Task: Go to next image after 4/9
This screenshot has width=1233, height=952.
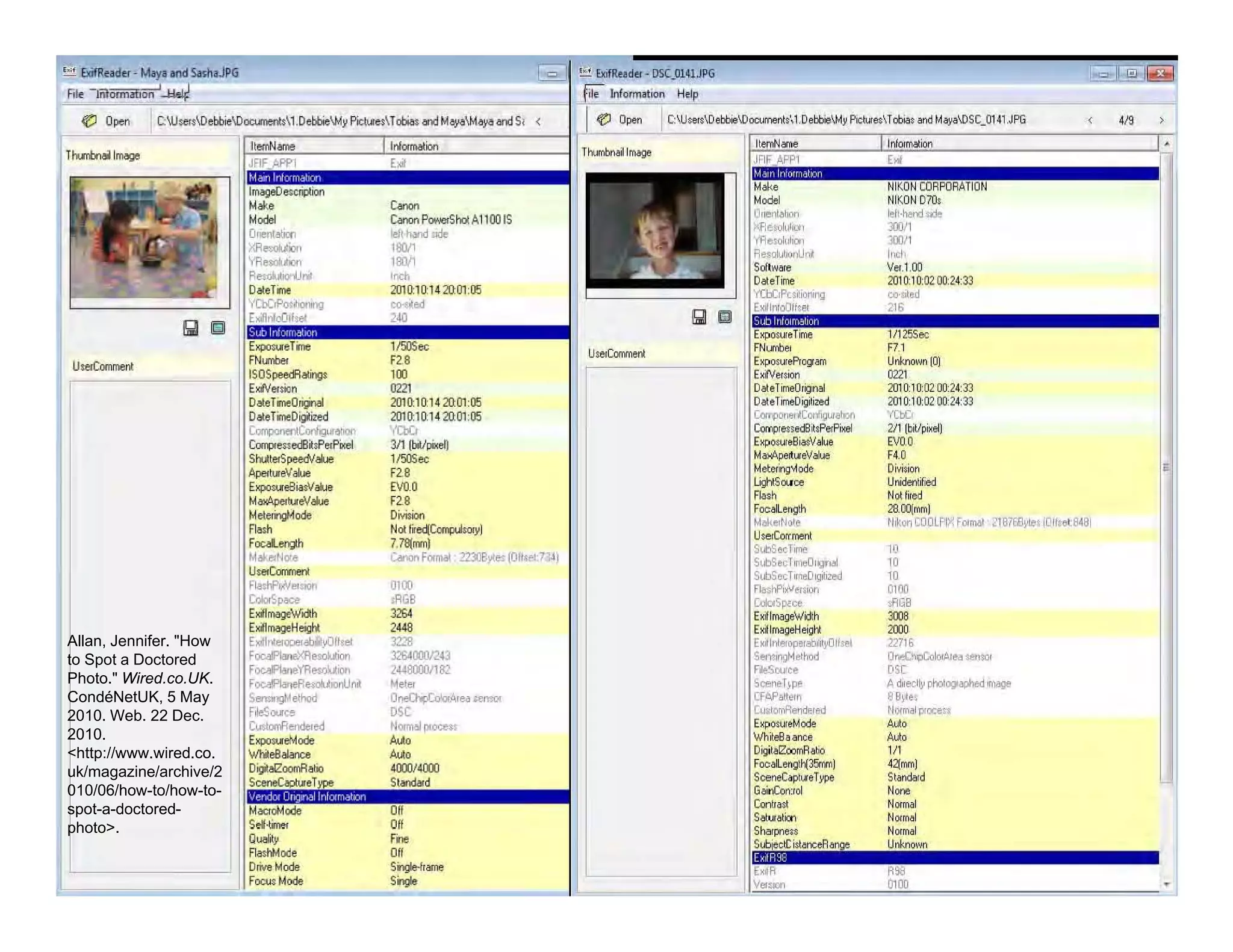Action: tap(1161, 120)
